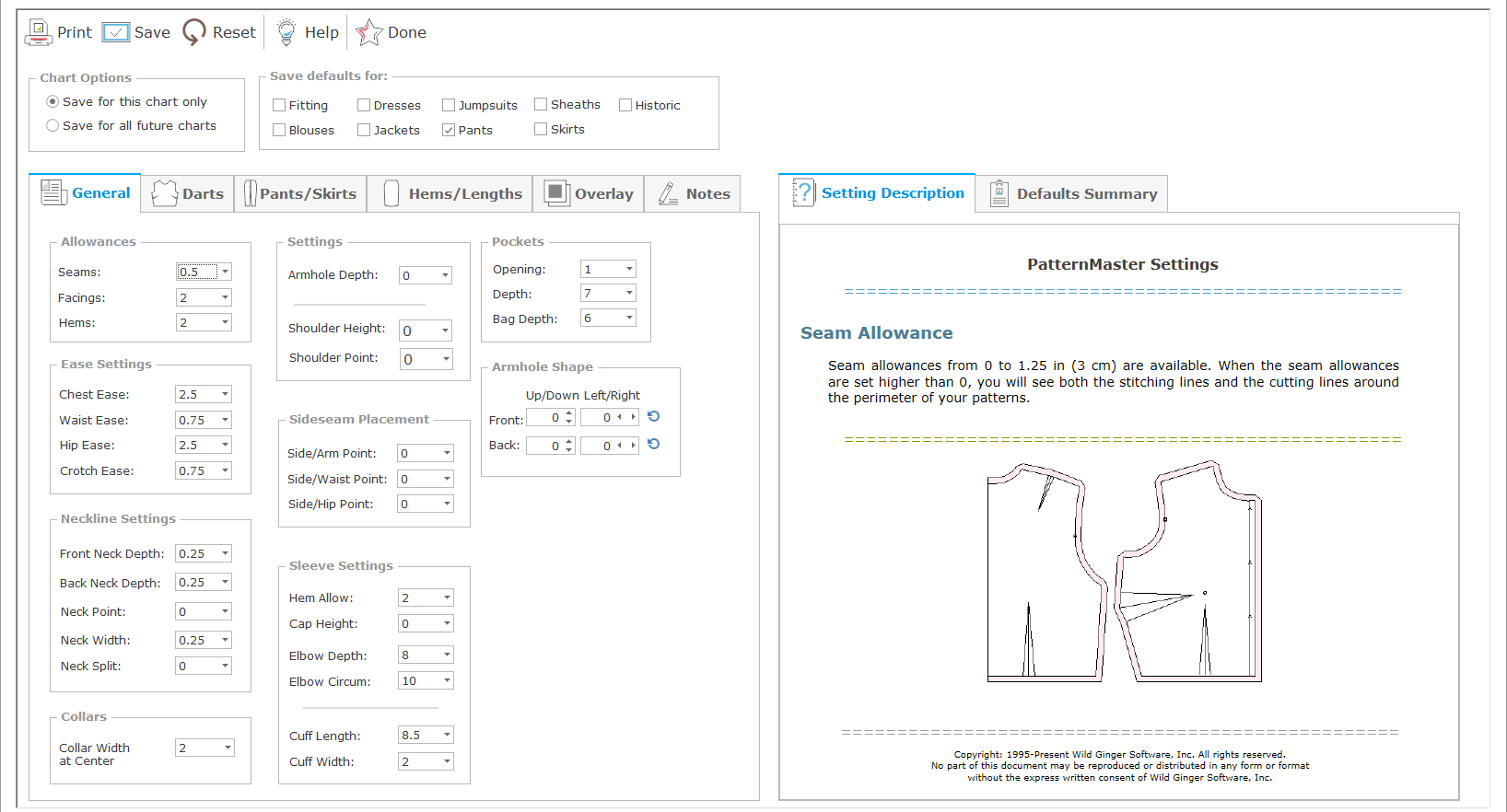Screen dimensions: 1507x812
Task: Reset the Front armhole shape values
Action: click(654, 417)
